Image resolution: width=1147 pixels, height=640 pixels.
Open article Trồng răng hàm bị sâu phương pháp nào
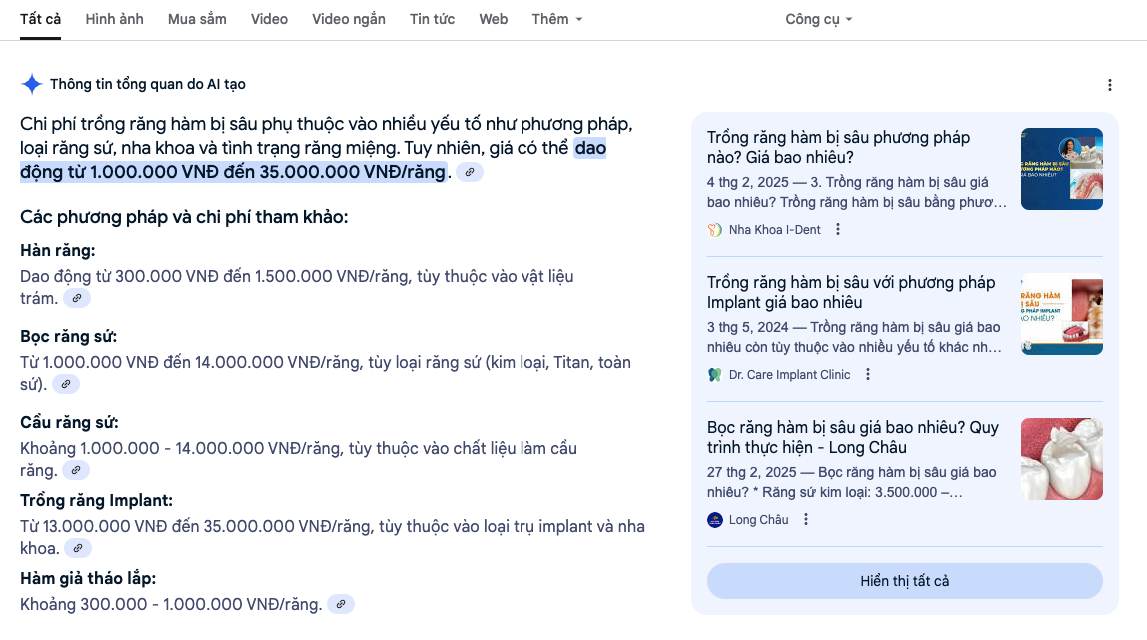pos(838,148)
